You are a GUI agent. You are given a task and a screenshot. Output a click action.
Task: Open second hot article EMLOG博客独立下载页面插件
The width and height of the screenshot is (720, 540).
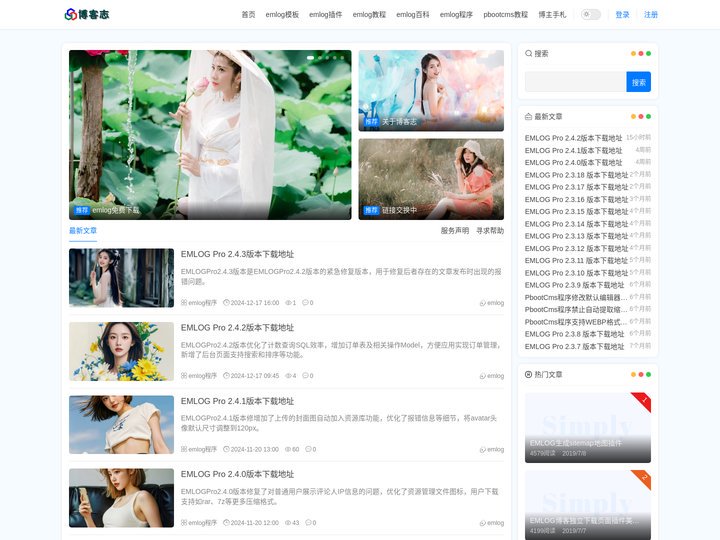588,505
